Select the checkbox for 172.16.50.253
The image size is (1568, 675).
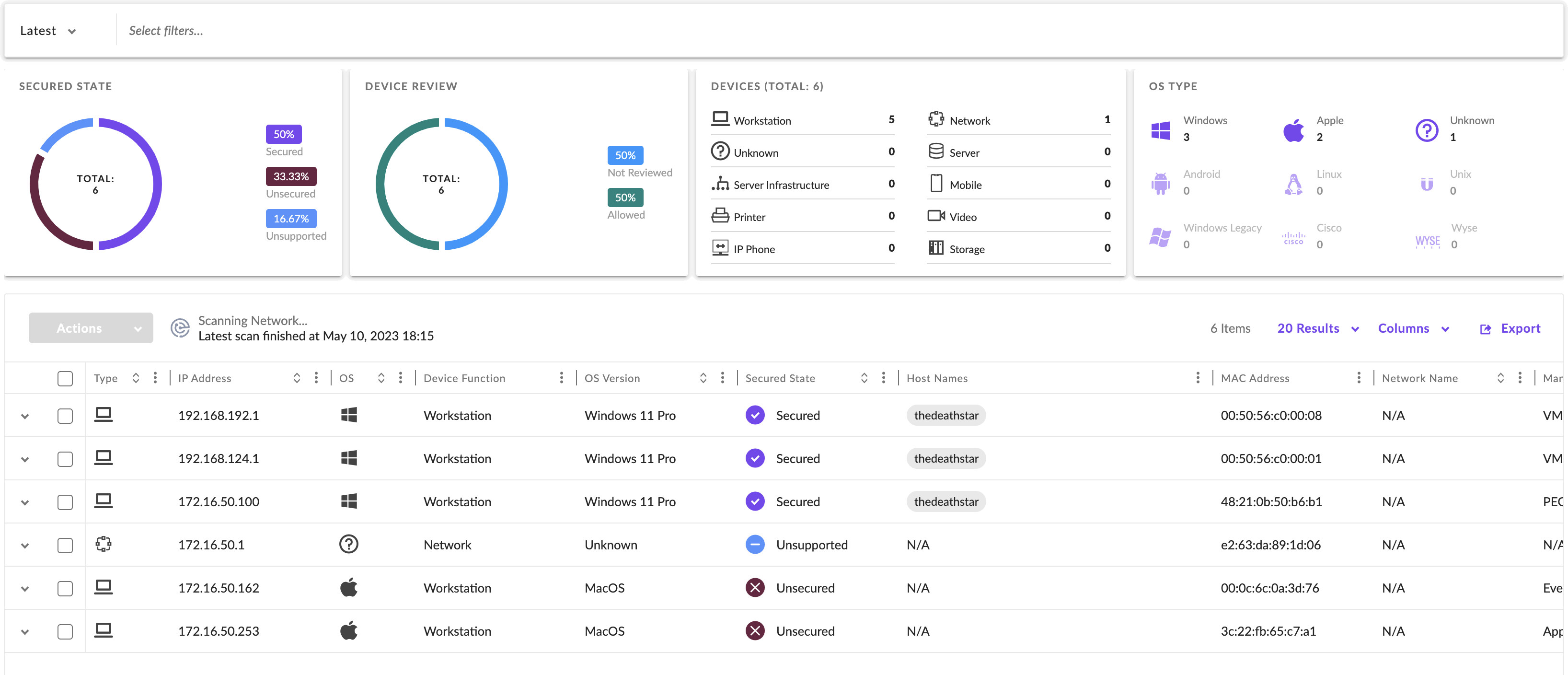pos(65,631)
